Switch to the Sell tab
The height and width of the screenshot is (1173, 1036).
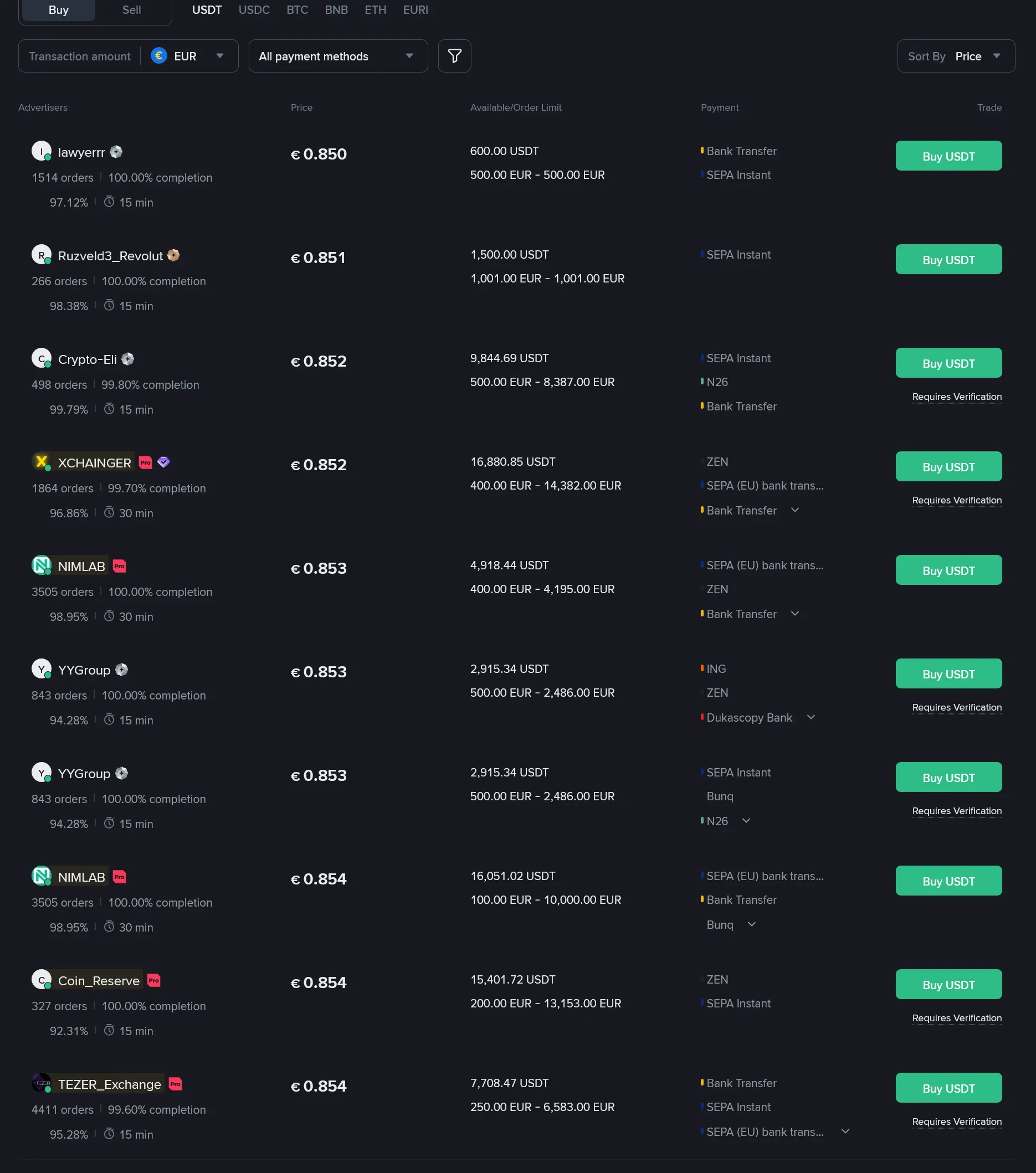(x=131, y=10)
